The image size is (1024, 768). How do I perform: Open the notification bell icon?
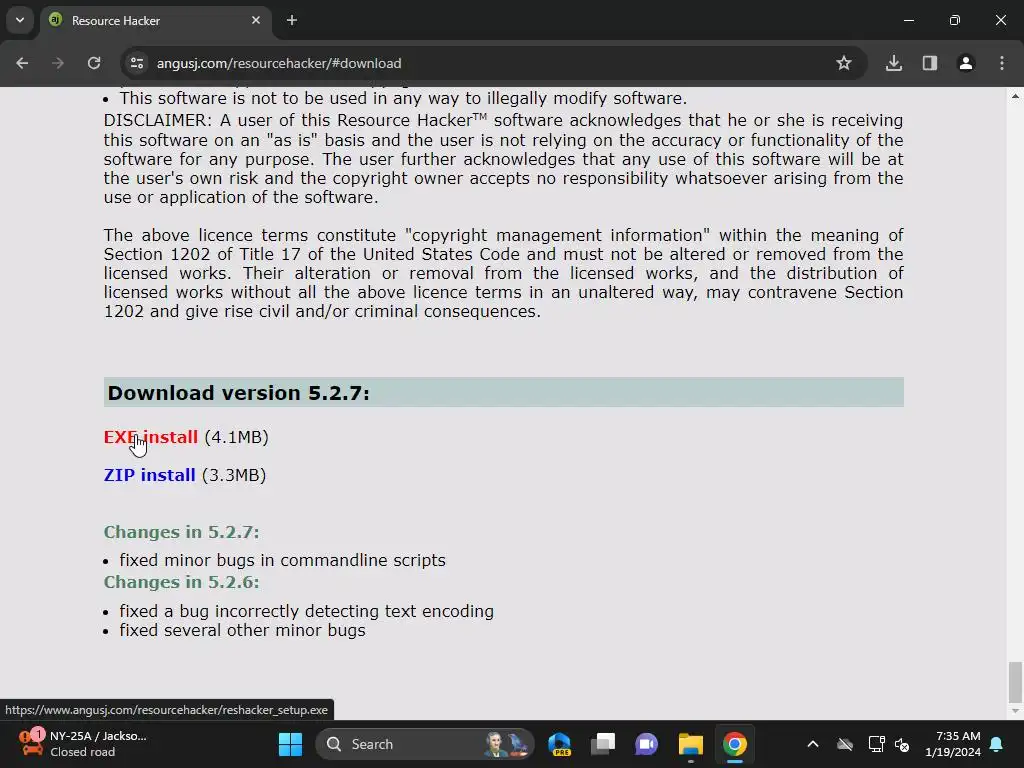997,744
